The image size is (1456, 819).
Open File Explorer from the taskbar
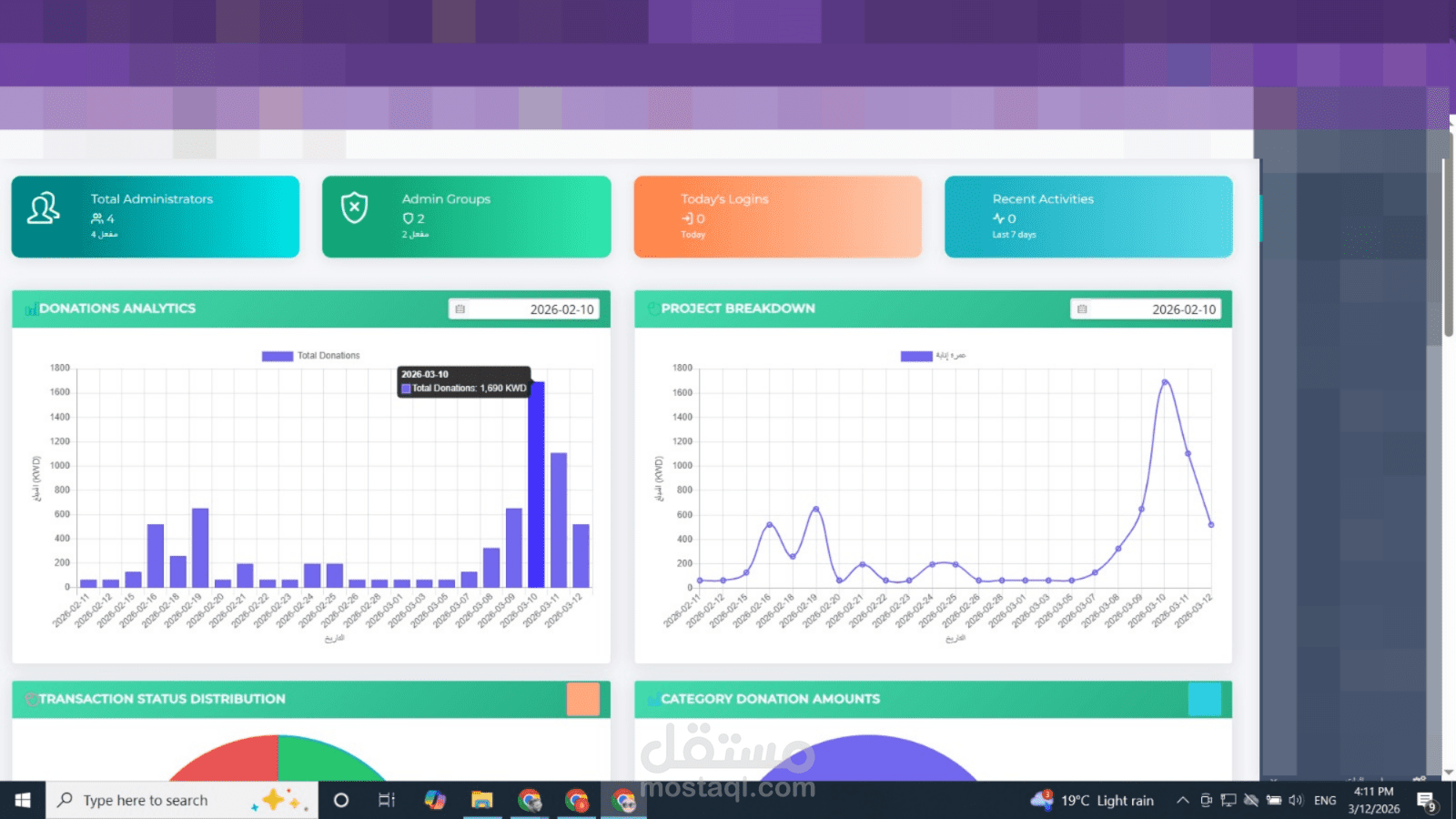(481, 800)
